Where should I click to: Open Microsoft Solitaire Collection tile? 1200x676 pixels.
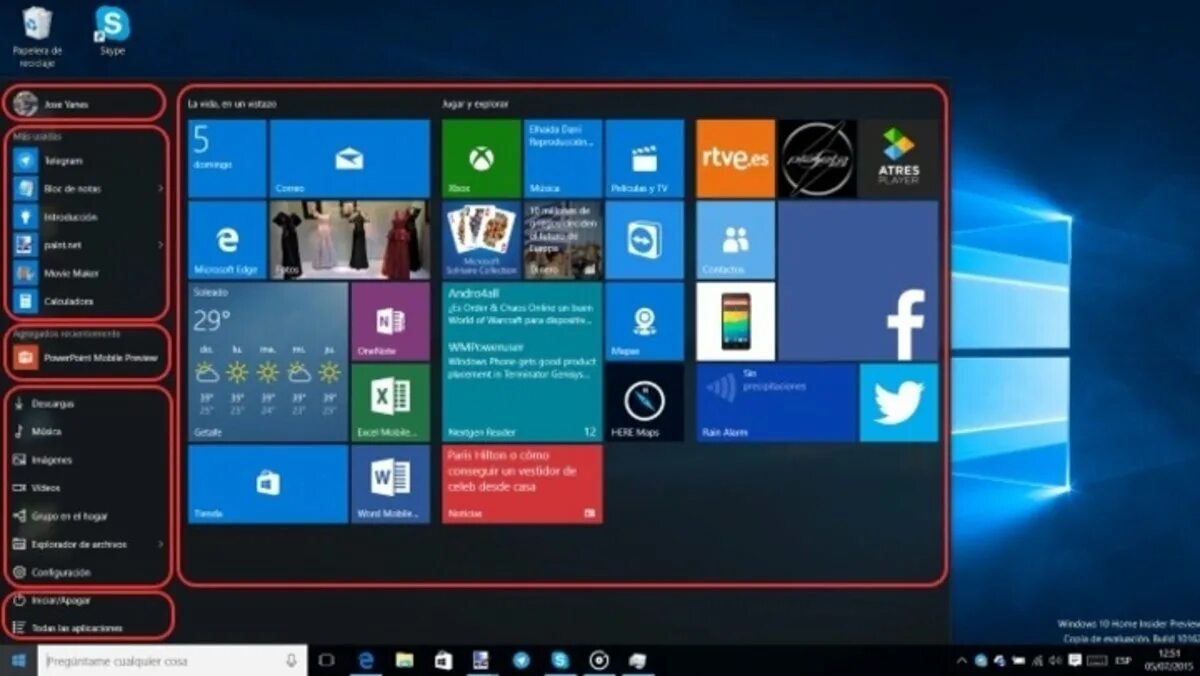tap(481, 240)
